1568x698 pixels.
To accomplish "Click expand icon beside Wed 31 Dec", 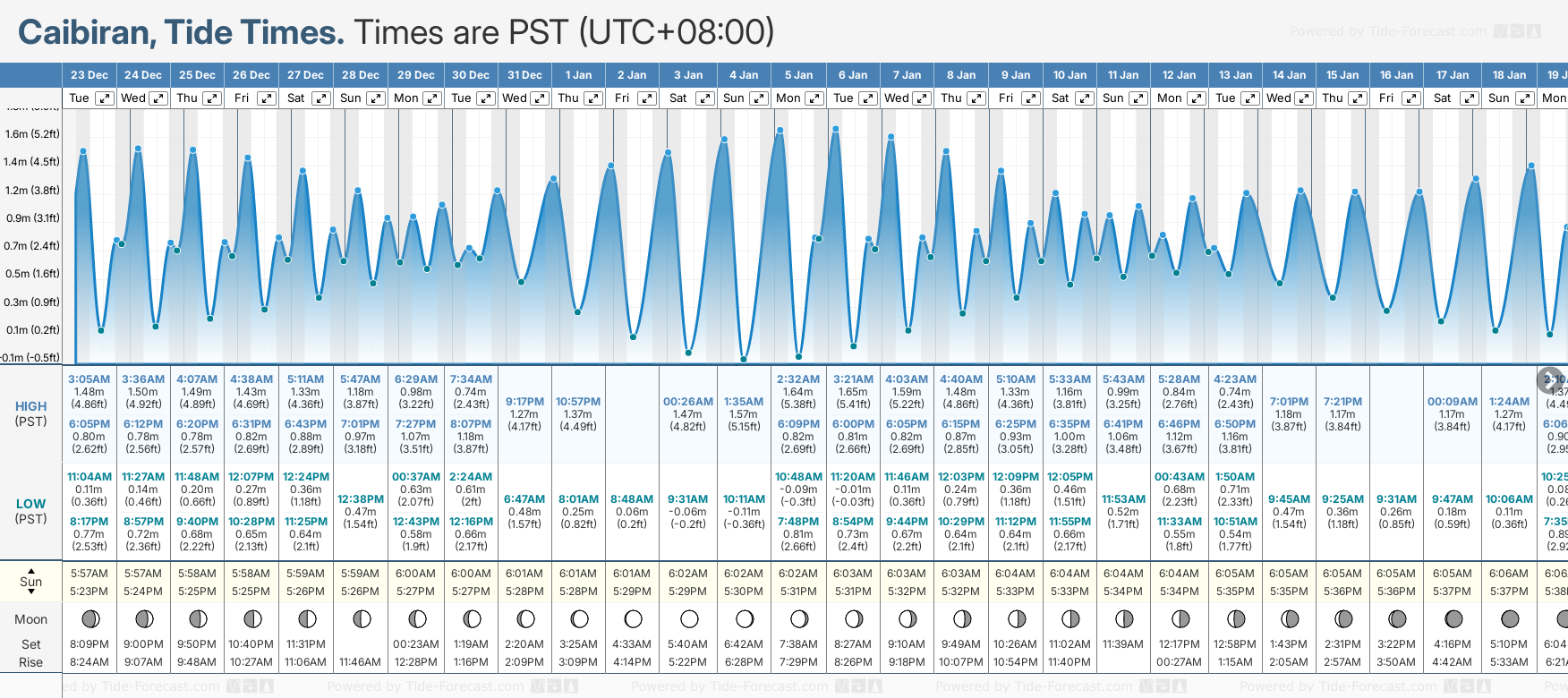I will click(x=540, y=98).
